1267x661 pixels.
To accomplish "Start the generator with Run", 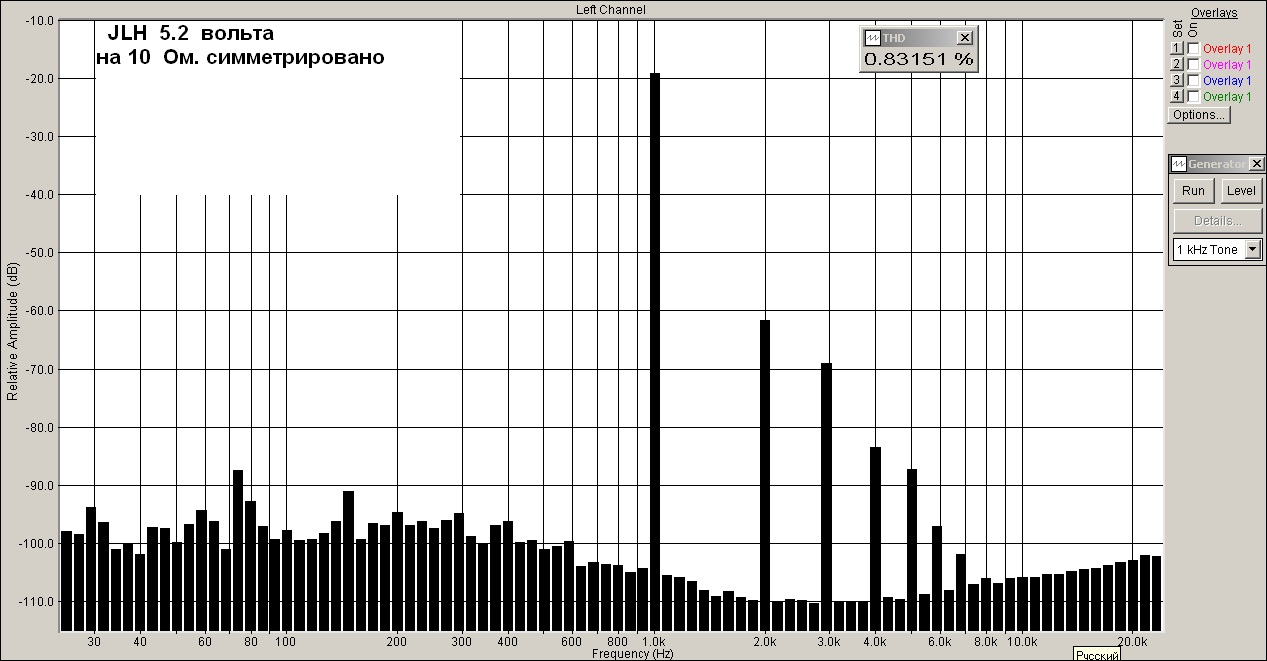I will 1193,191.
